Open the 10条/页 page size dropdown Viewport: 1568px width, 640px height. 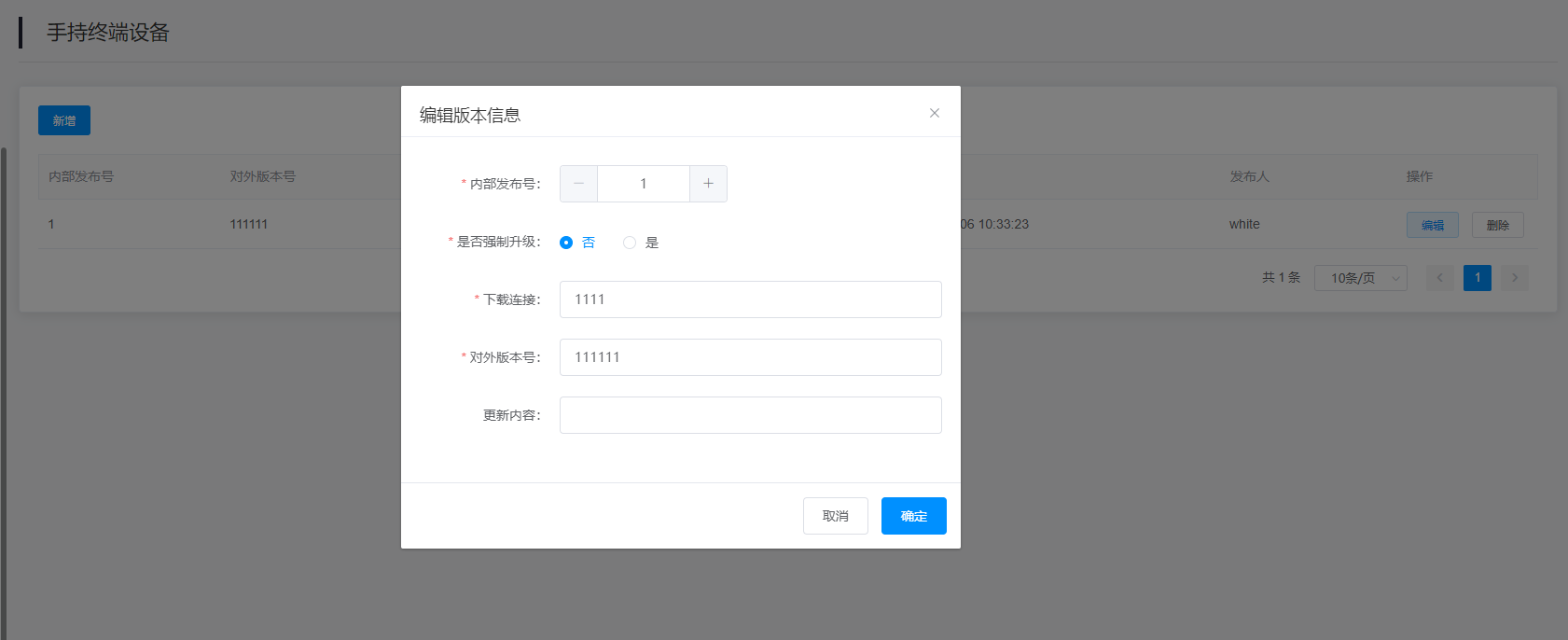click(1360, 278)
